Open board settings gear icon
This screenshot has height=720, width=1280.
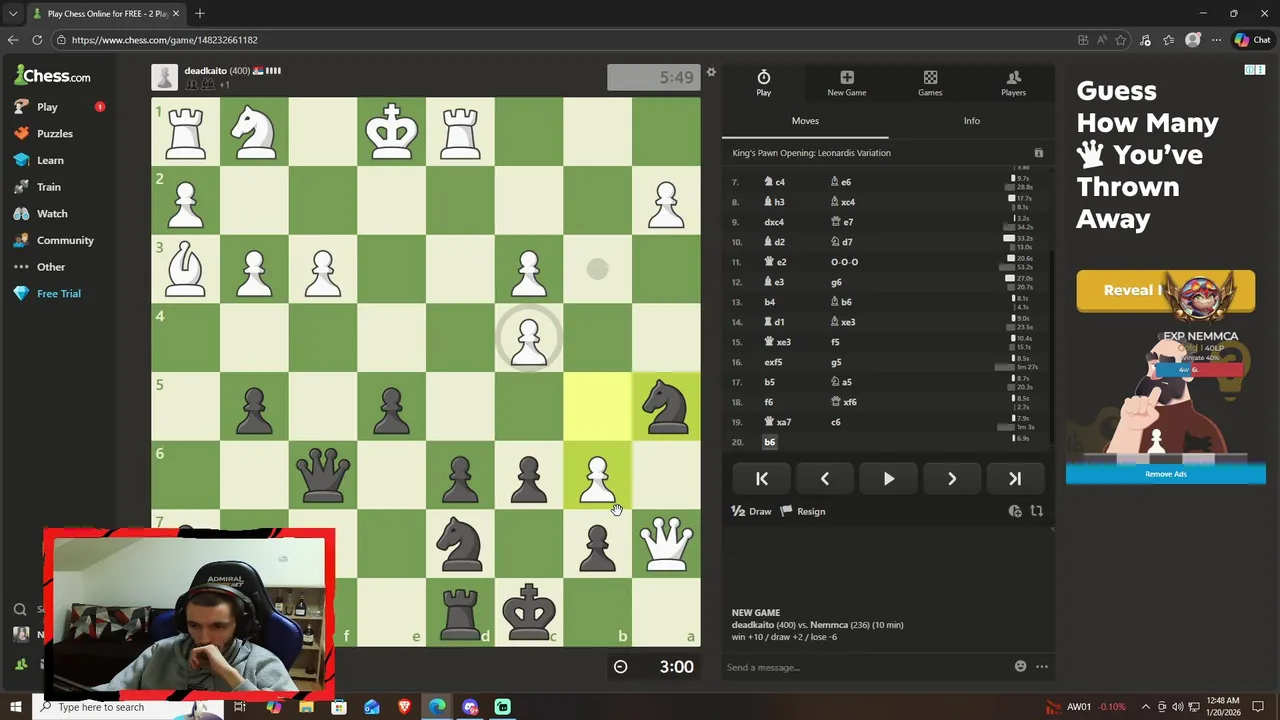pyautogui.click(x=711, y=72)
